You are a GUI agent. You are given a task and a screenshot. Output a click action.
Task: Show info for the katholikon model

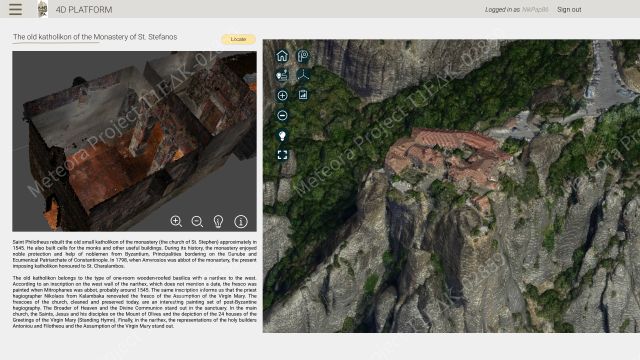[241, 221]
